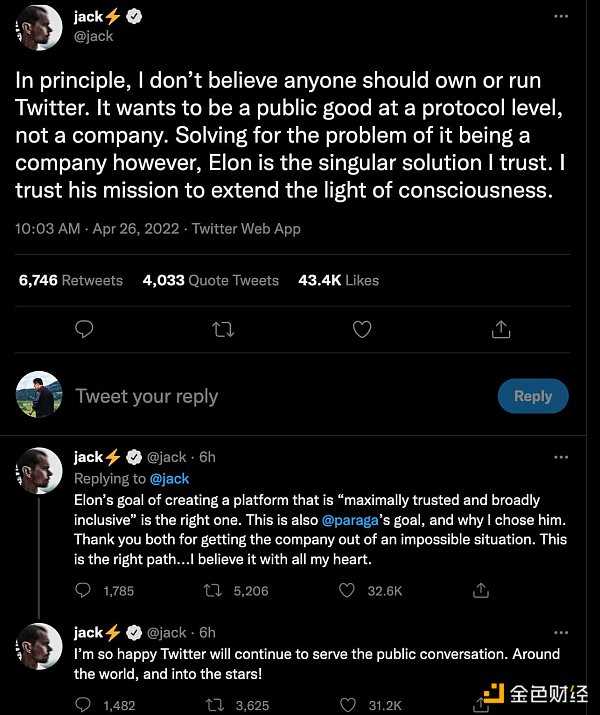This screenshot has height=715, width=600.
Task: Retweet the reply with 5,206 retweets
Action: [212, 591]
